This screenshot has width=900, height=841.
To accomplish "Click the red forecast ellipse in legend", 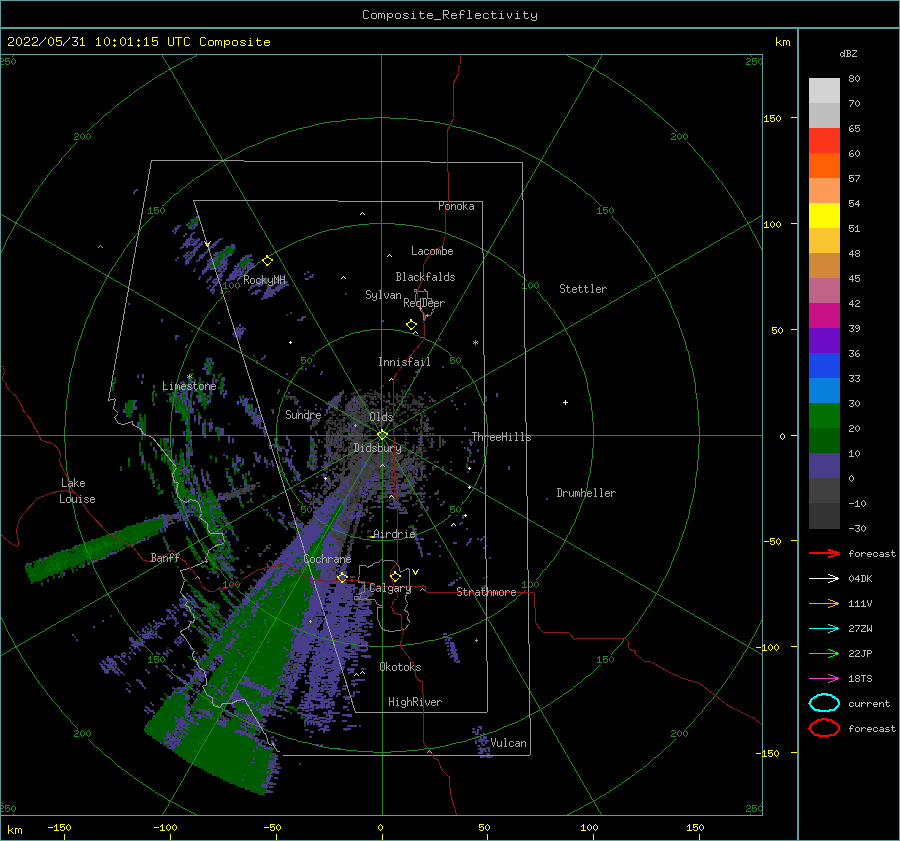I will pos(824,728).
